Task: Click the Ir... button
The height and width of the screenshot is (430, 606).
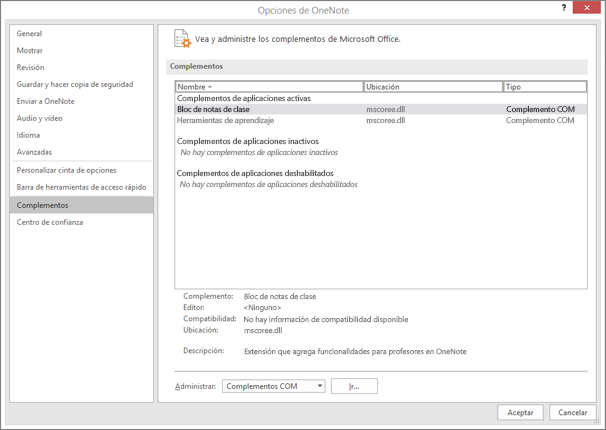Action: [354, 386]
